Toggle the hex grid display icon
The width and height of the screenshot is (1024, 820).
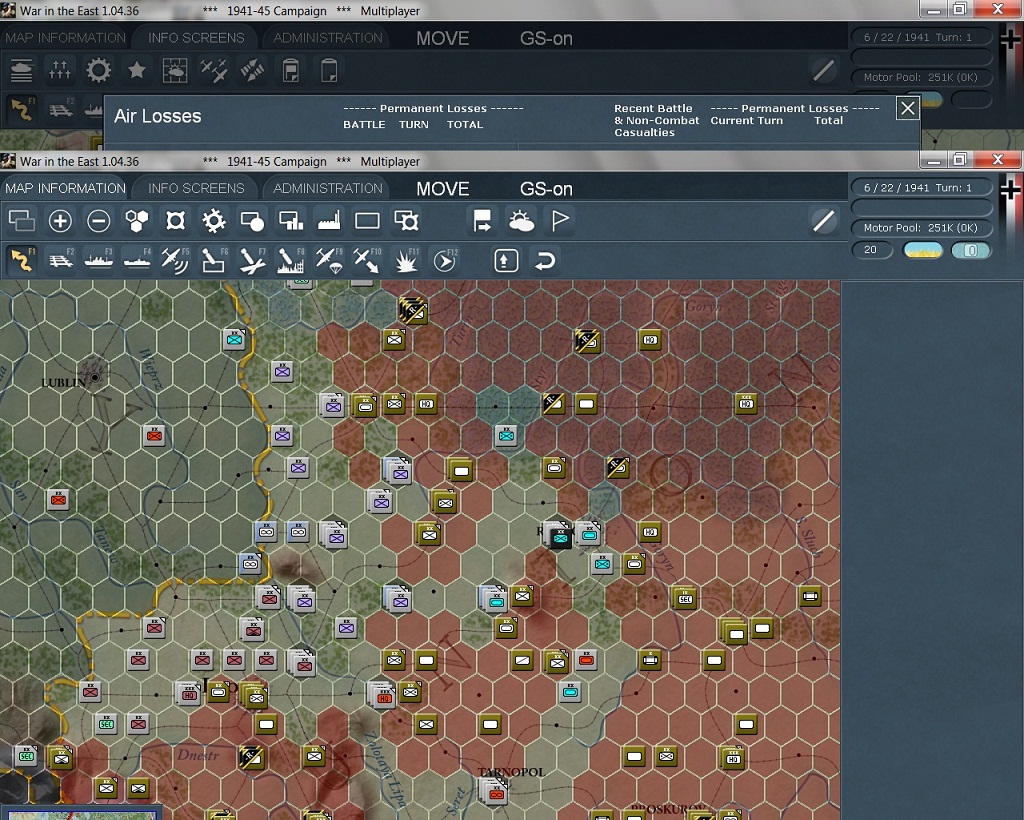[x=136, y=221]
